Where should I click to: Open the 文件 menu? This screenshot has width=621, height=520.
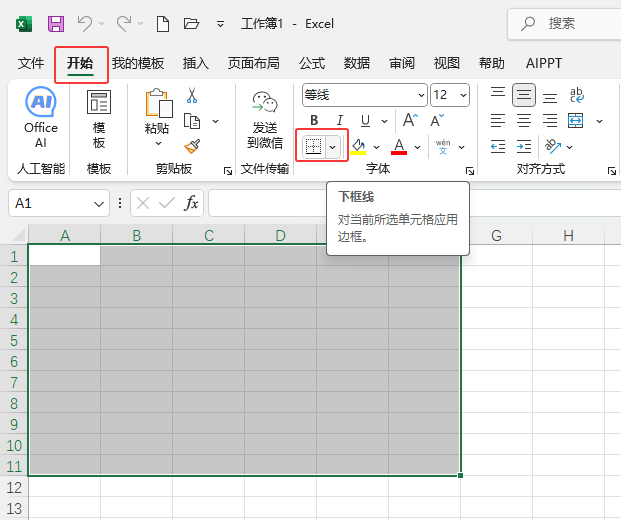(x=31, y=63)
